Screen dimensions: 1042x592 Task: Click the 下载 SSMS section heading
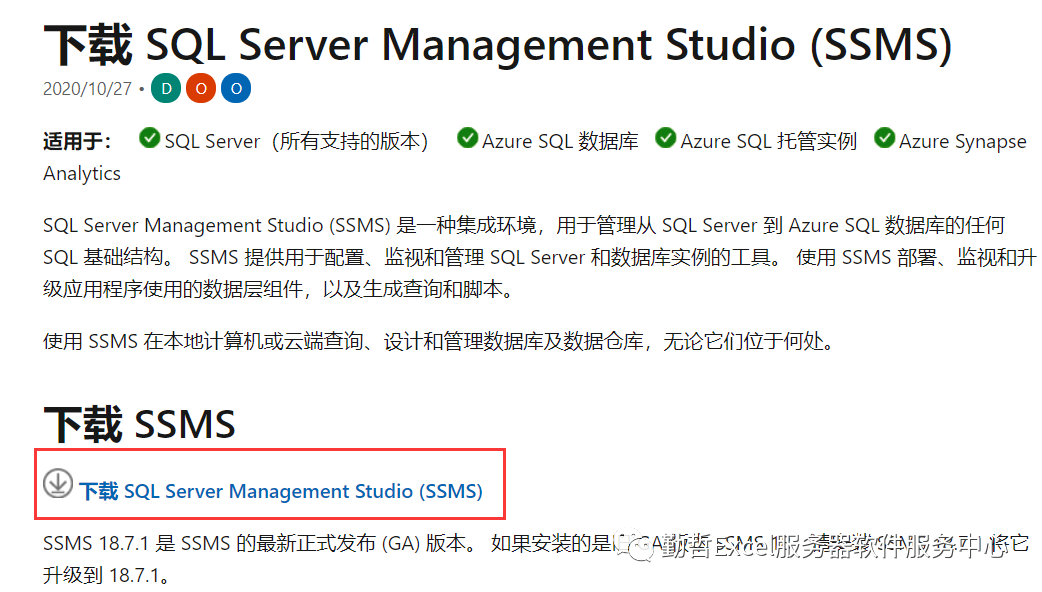click(x=140, y=424)
